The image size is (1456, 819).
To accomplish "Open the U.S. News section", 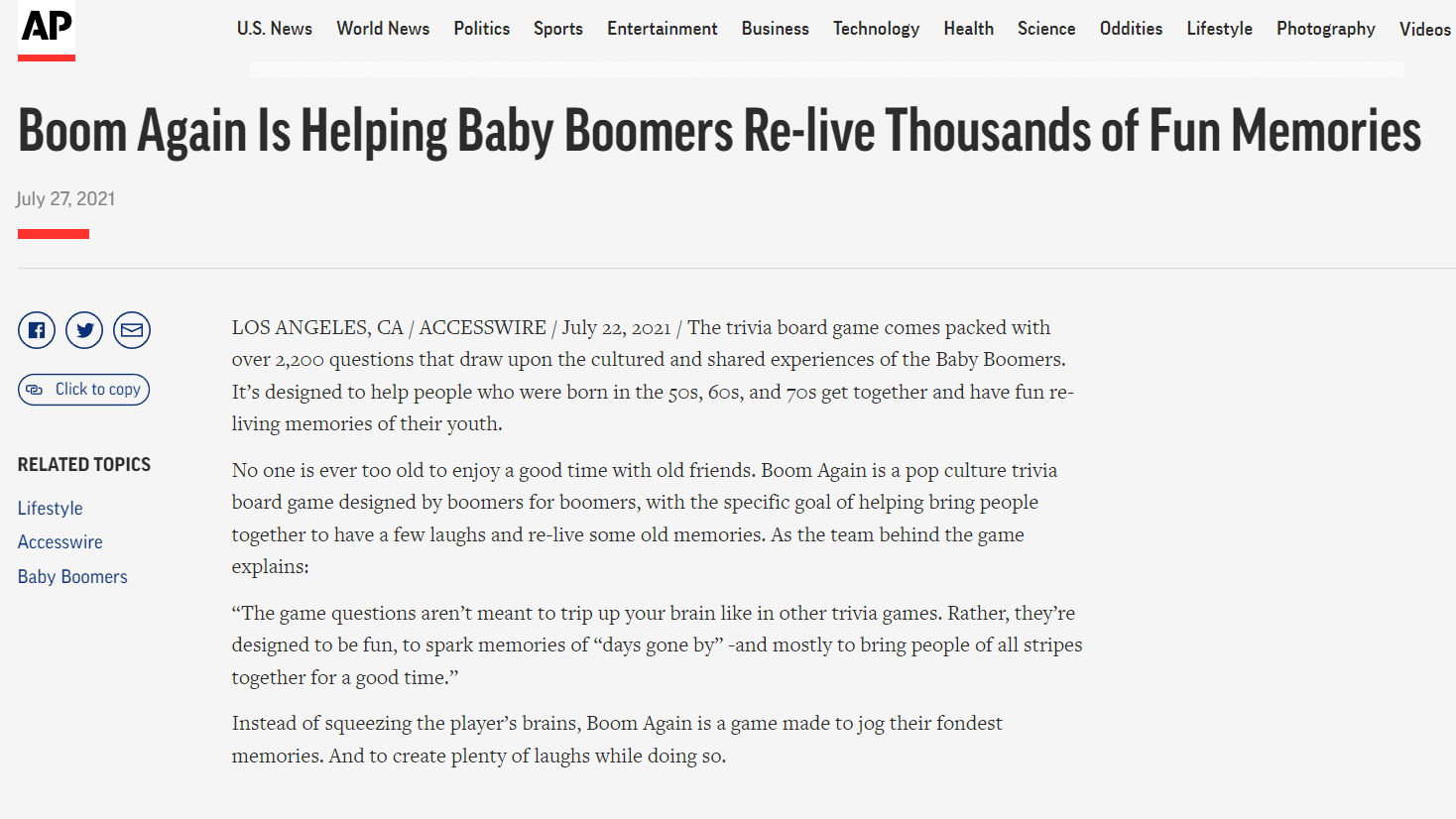I will (275, 29).
